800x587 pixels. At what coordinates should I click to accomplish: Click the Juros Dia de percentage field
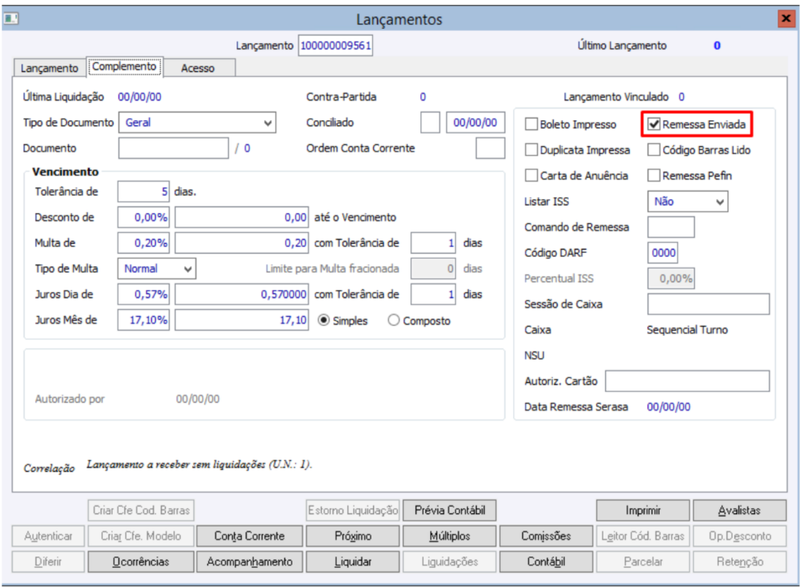(143, 294)
